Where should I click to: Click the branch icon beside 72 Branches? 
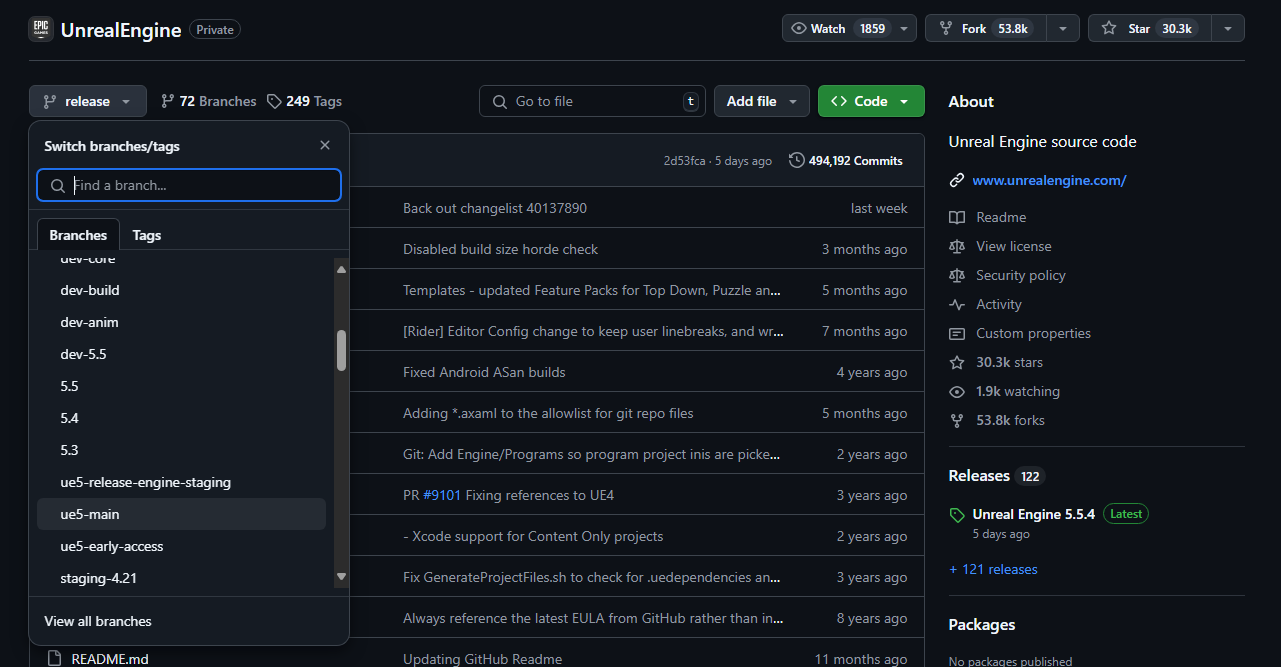click(x=168, y=101)
